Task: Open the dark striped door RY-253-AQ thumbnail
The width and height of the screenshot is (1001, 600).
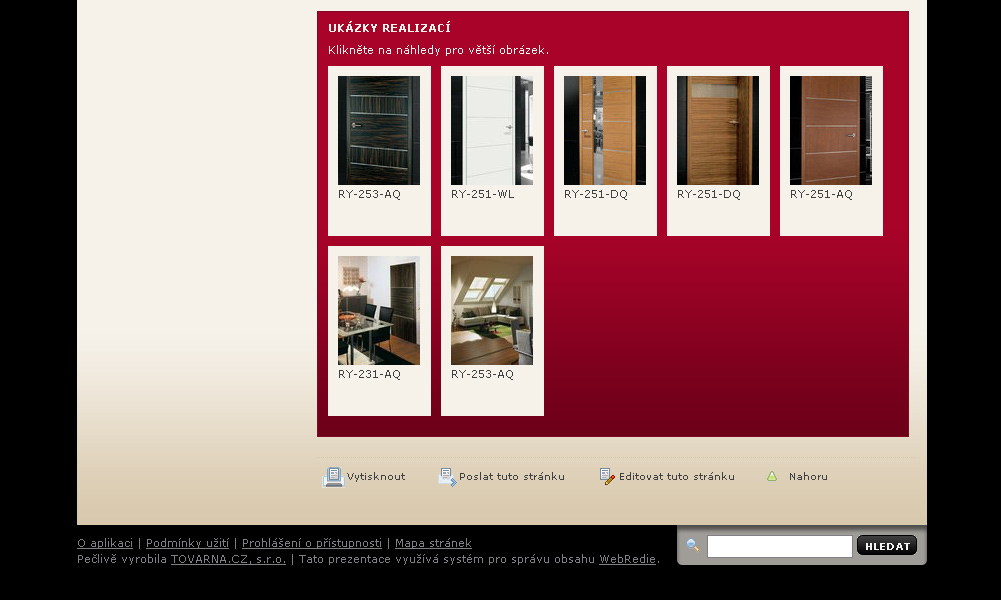Action: [x=379, y=130]
